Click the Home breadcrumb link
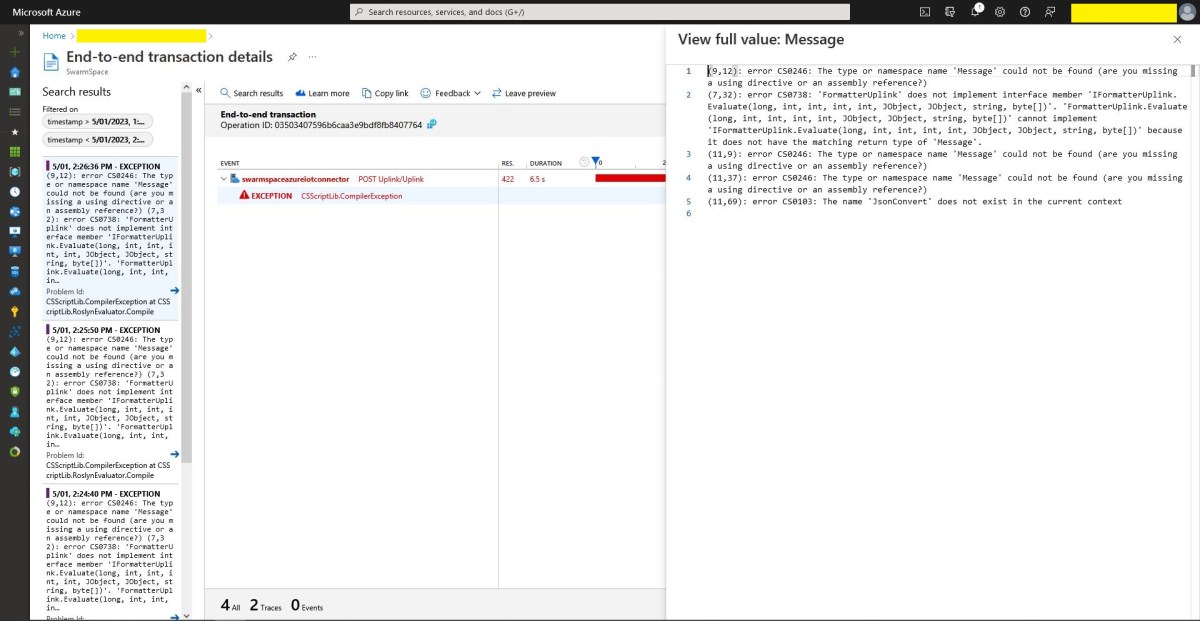Image resolution: width=1200 pixels, height=621 pixels. tap(52, 35)
